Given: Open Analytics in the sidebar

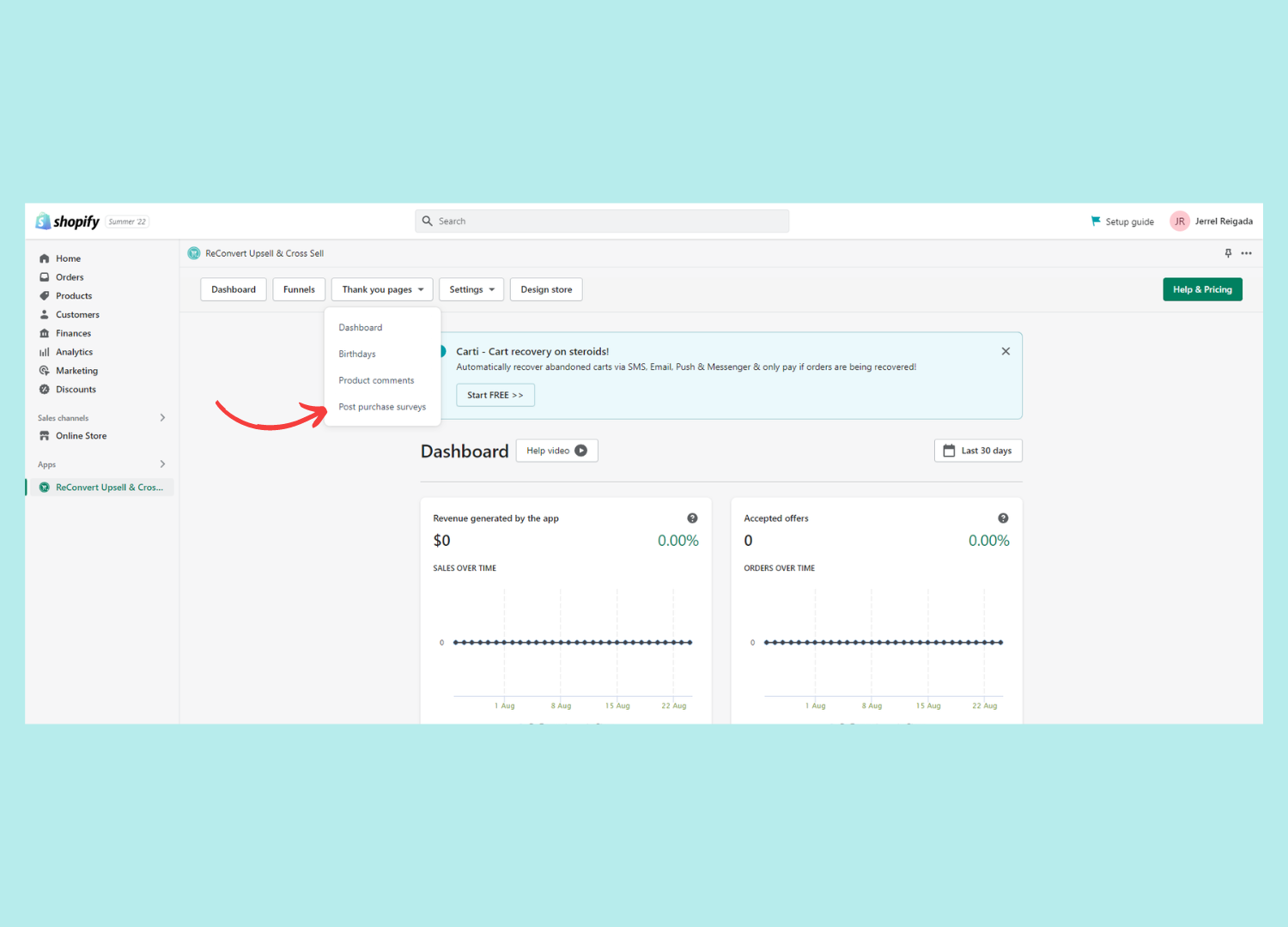Looking at the screenshot, I should [74, 352].
